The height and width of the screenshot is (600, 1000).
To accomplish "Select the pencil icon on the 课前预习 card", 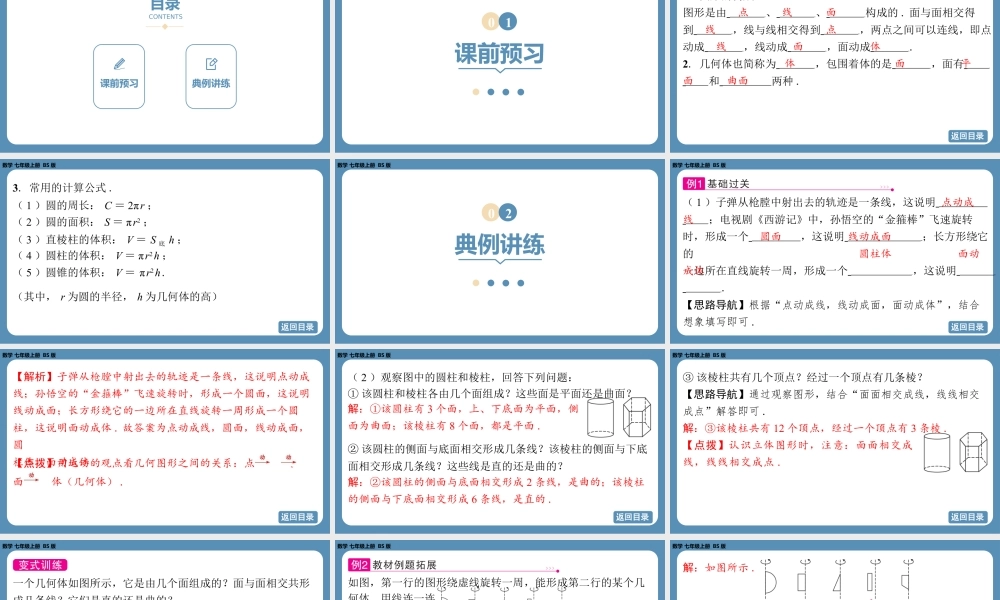I will [119, 62].
